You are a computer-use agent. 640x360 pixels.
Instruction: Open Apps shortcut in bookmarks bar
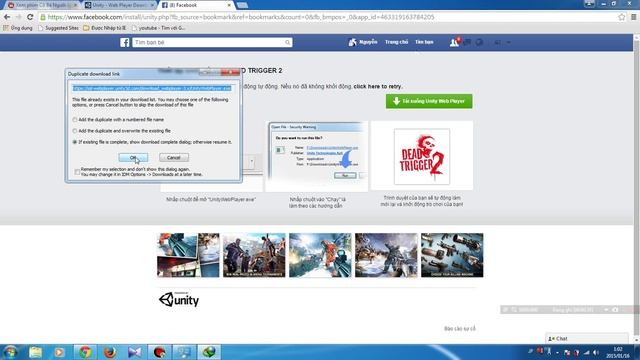18,28
